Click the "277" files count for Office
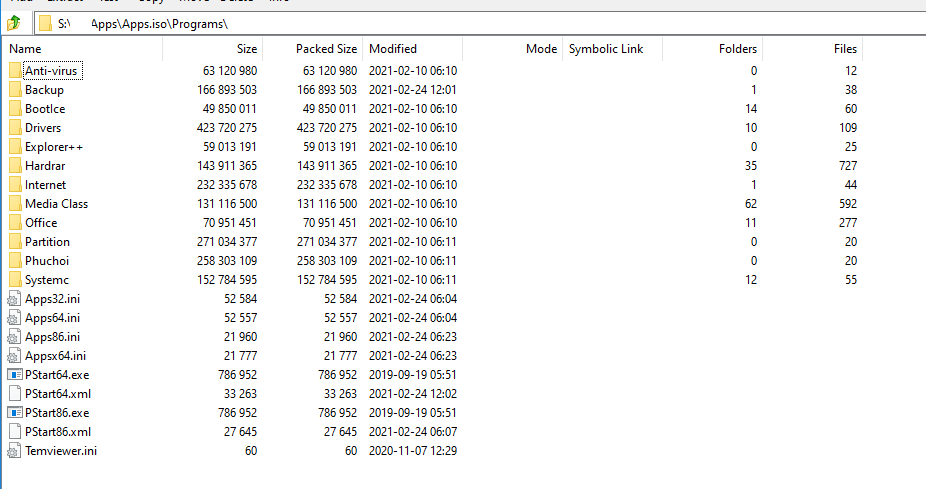The image size is (926, 489). point(848,223)
